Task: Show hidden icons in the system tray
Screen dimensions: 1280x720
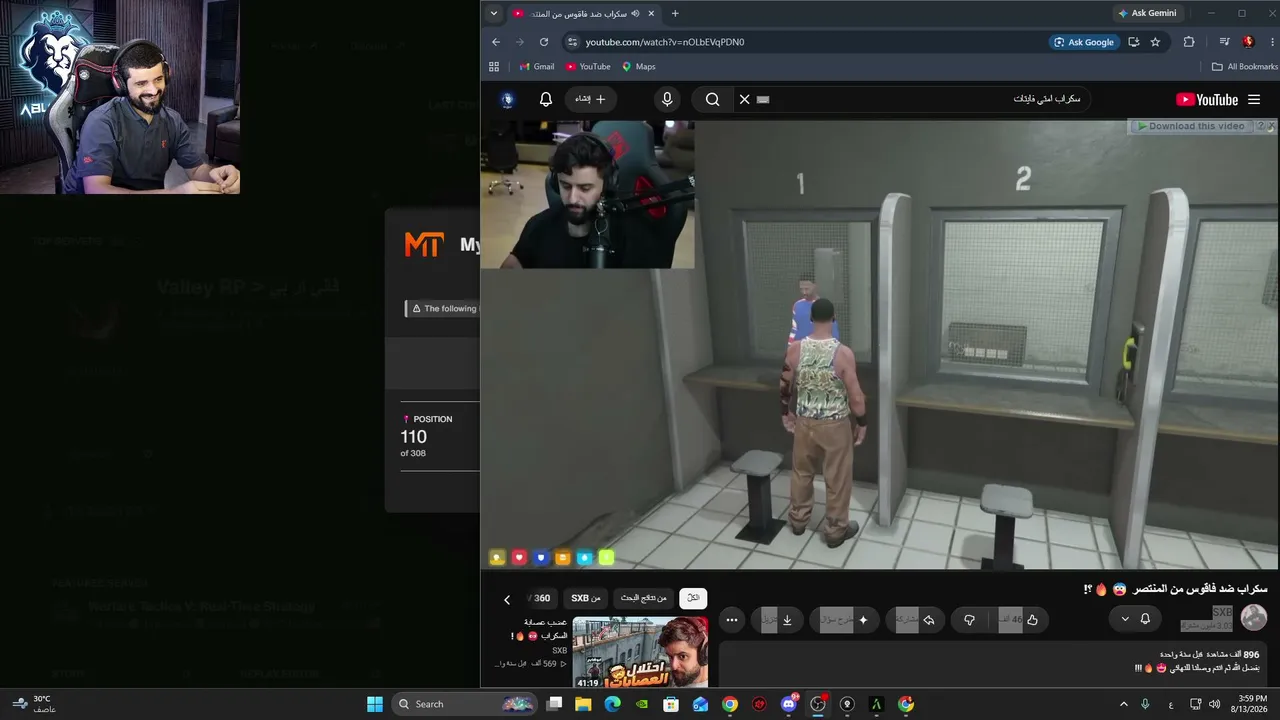Action: point(1123,704)
